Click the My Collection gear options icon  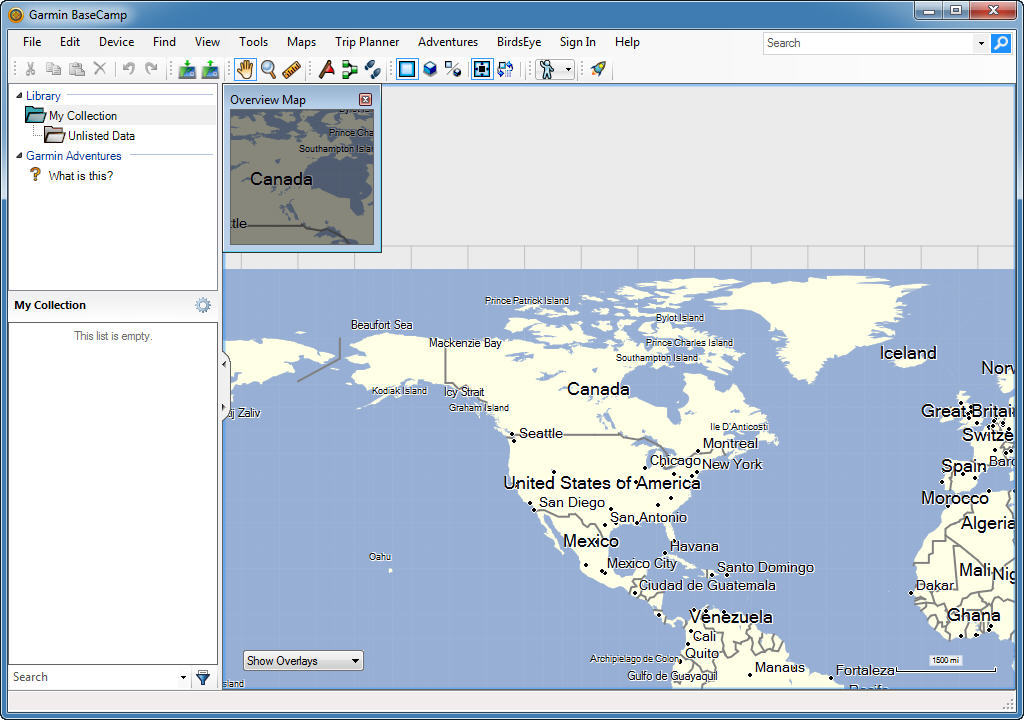(x=203, y=305)
